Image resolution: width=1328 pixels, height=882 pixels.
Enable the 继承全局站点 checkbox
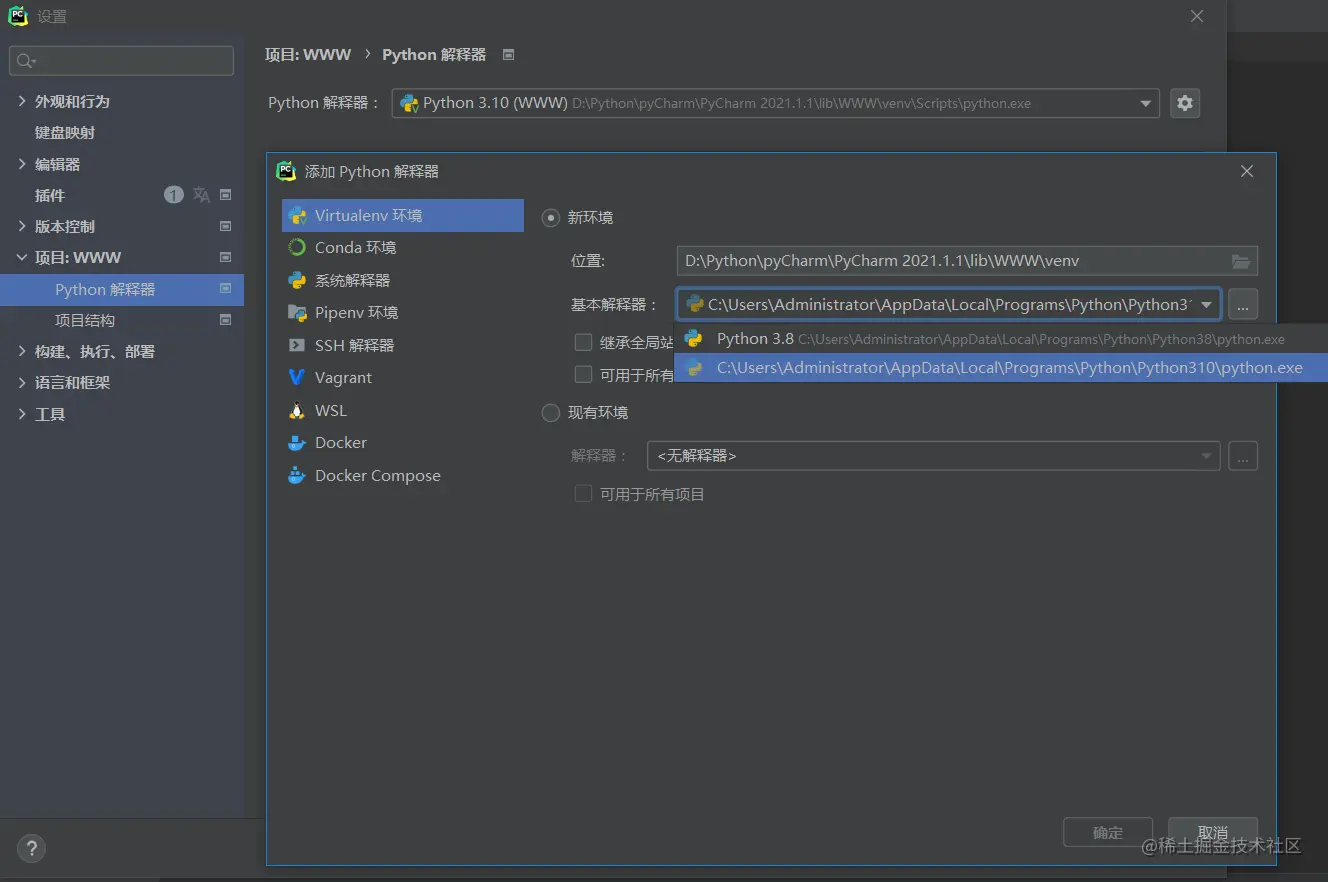click(x=583, y=343)
